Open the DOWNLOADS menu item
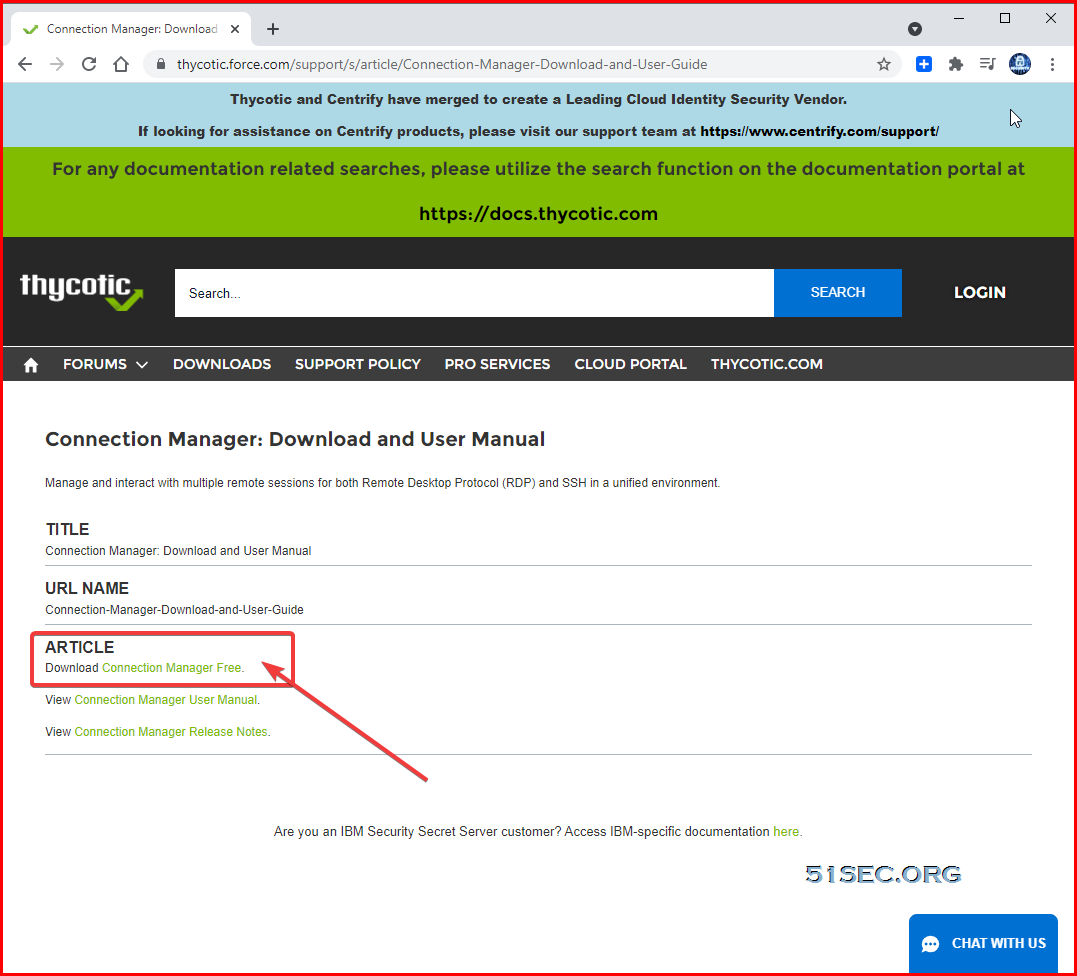 222,365
